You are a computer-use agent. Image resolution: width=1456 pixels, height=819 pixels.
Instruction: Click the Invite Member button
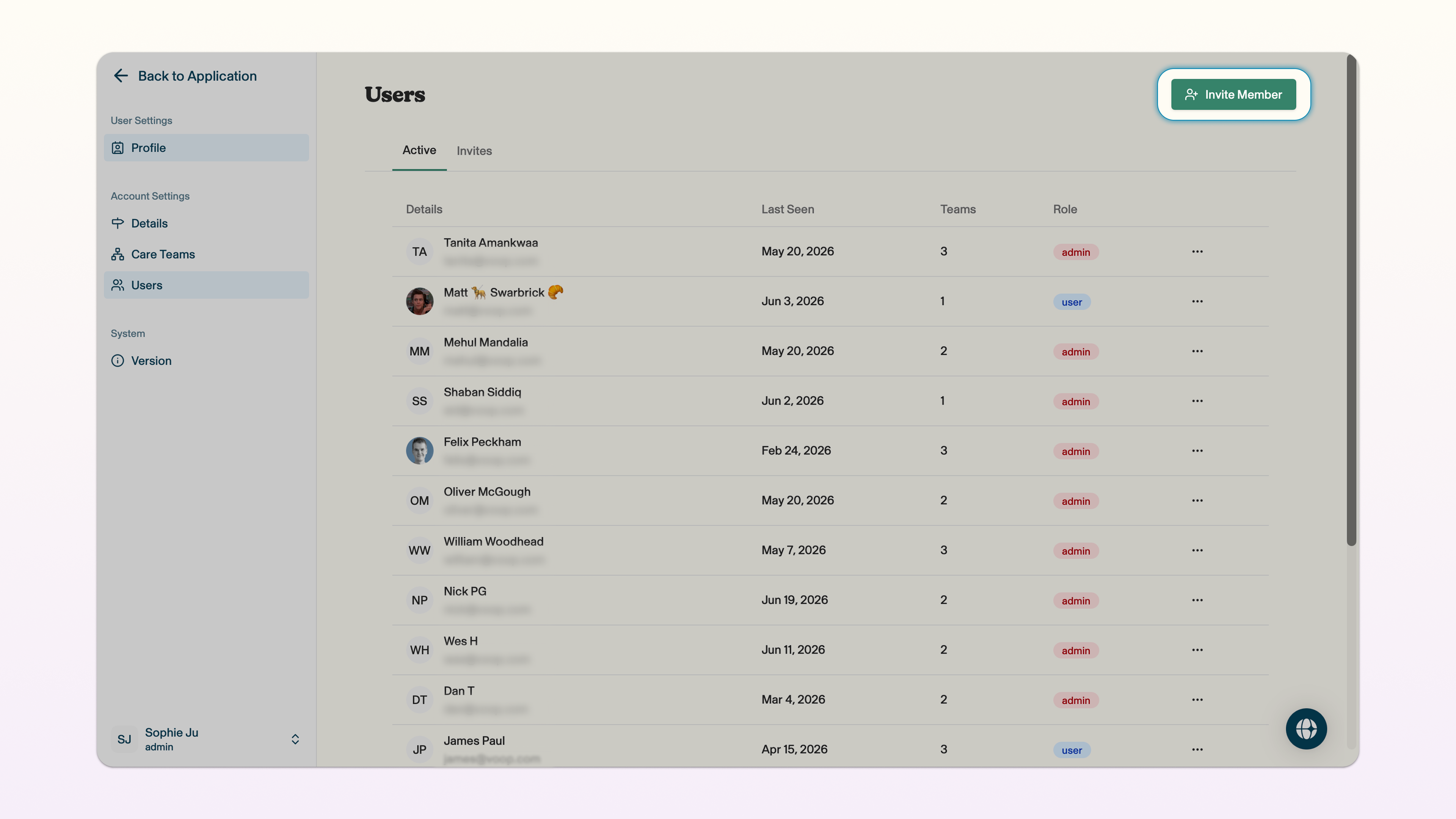pos(1233,94)
